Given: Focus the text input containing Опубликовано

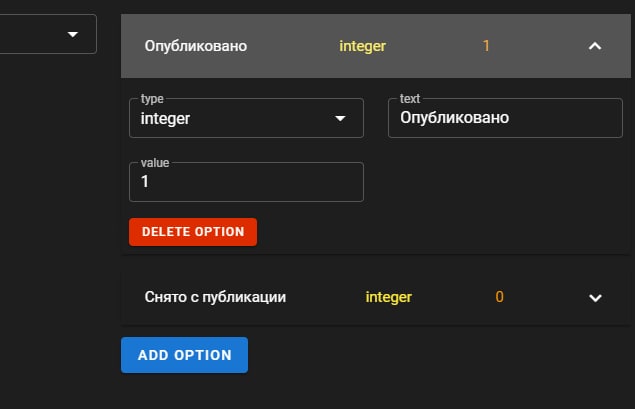Looking at the screenshot, I should tap(504, 119).
